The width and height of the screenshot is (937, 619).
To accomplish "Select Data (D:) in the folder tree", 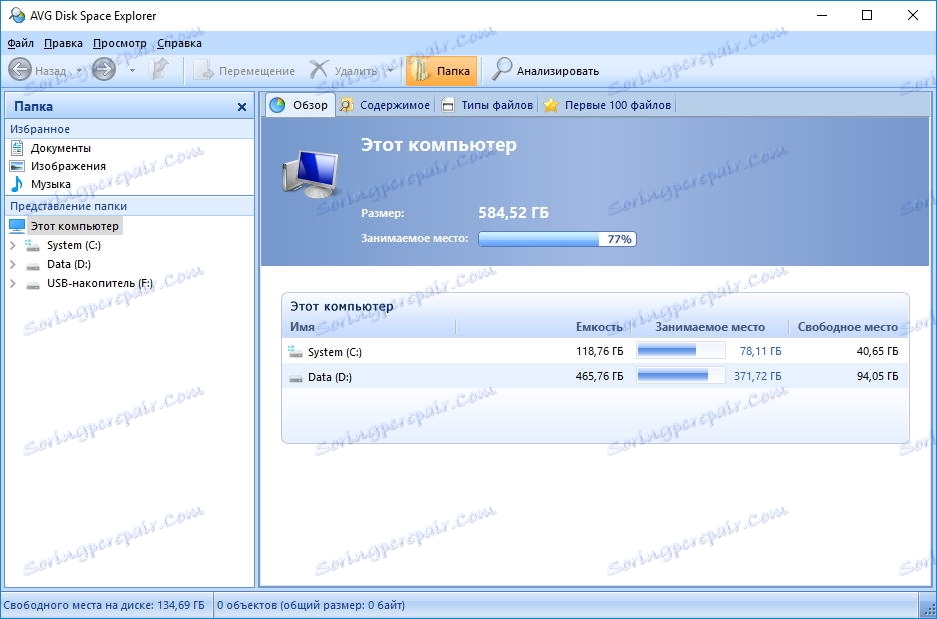I will click(69, 264).
